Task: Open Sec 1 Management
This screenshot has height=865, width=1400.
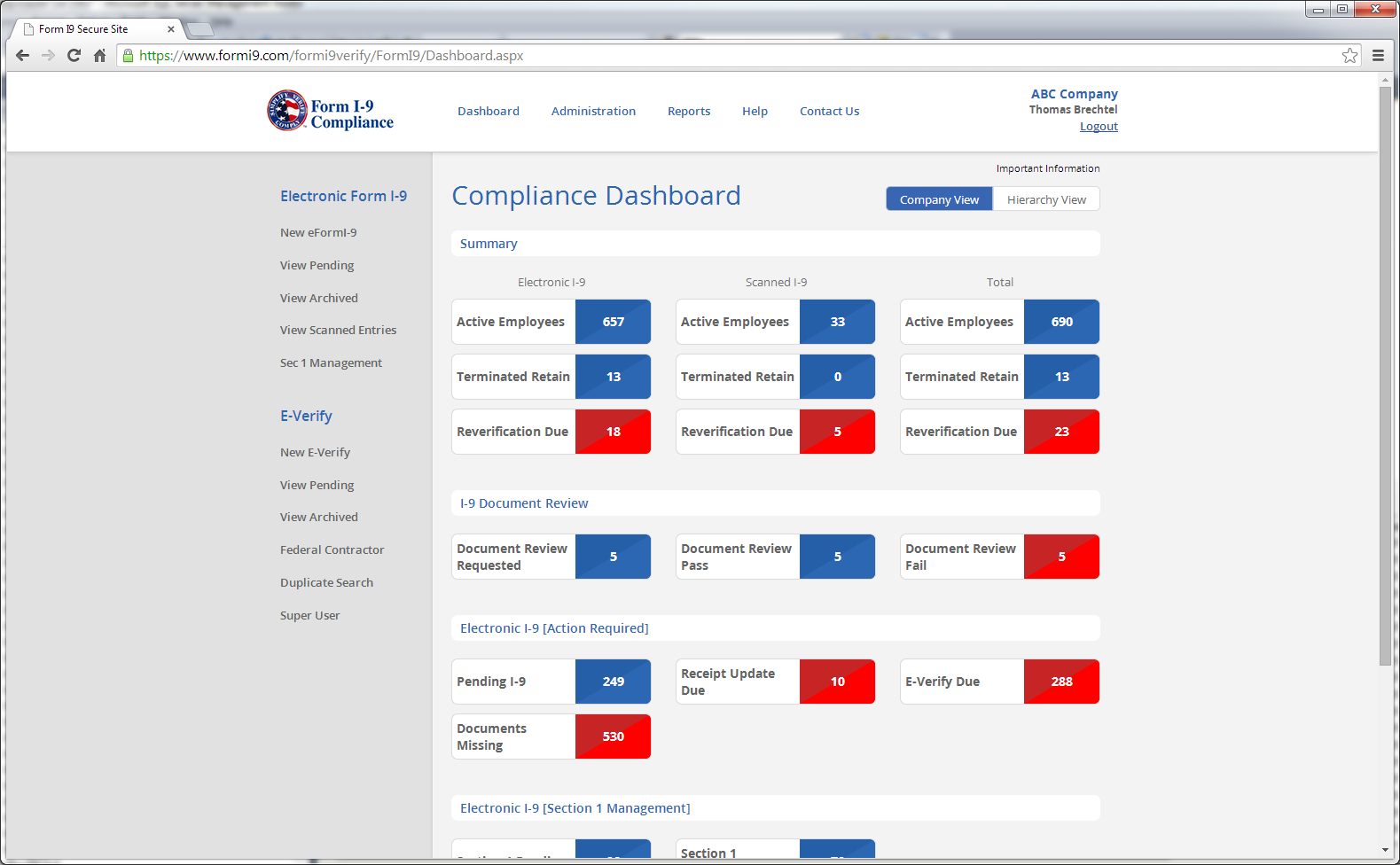Action: 331,363
